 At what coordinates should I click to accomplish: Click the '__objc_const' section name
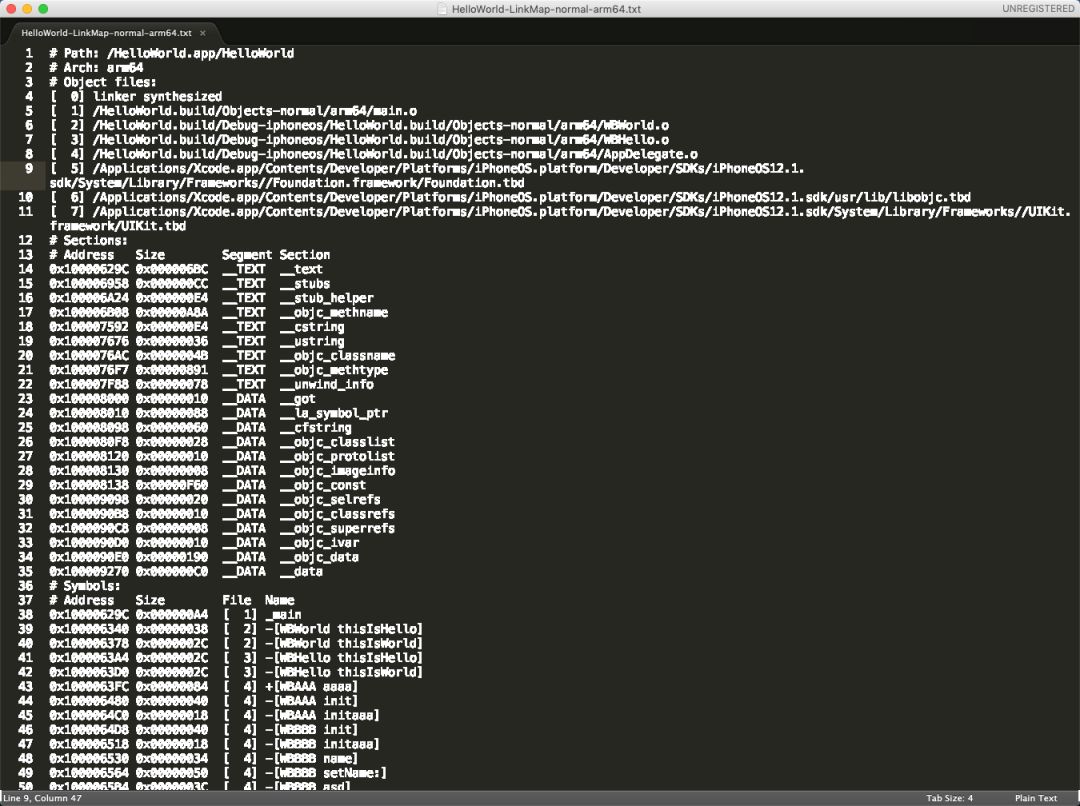point(323,486)
